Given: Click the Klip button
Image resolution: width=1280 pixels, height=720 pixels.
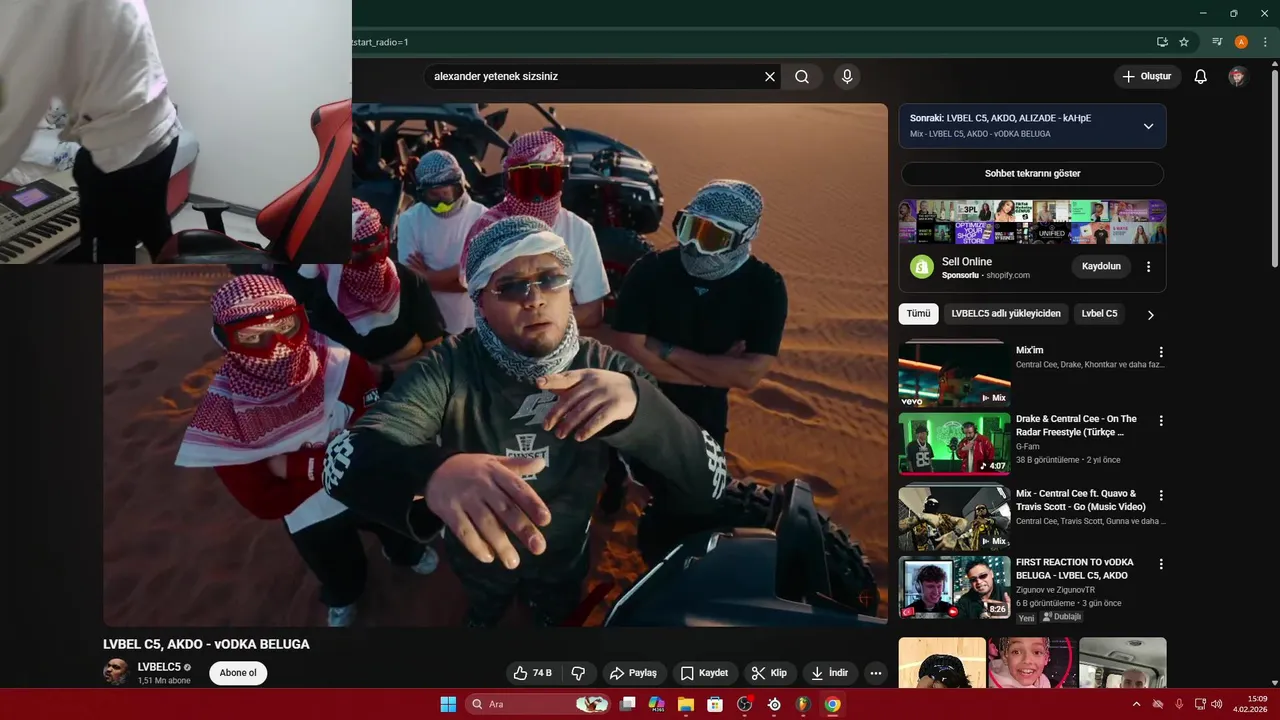Looking at the screenshot, I should pyautogui.click(x=770, y=673).
